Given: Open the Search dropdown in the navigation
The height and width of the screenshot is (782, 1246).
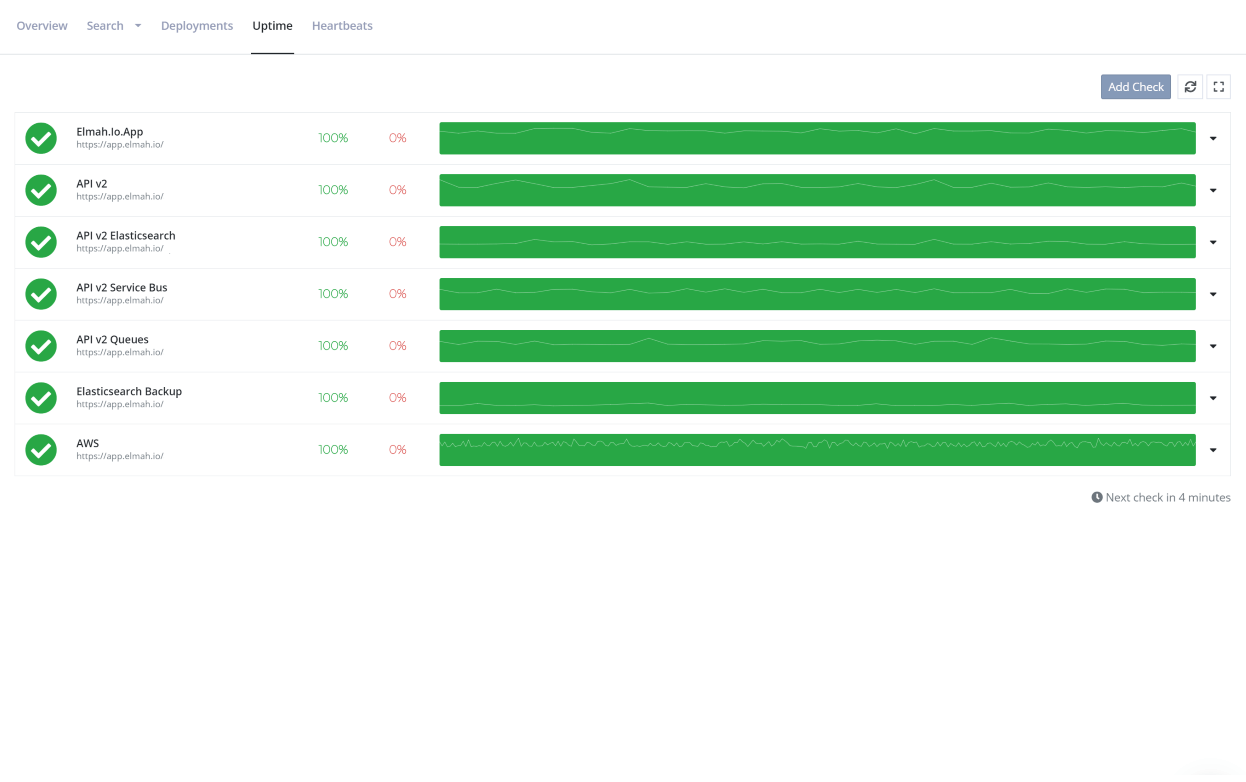Looking at the screenshot, I should (x=113, y=25).
